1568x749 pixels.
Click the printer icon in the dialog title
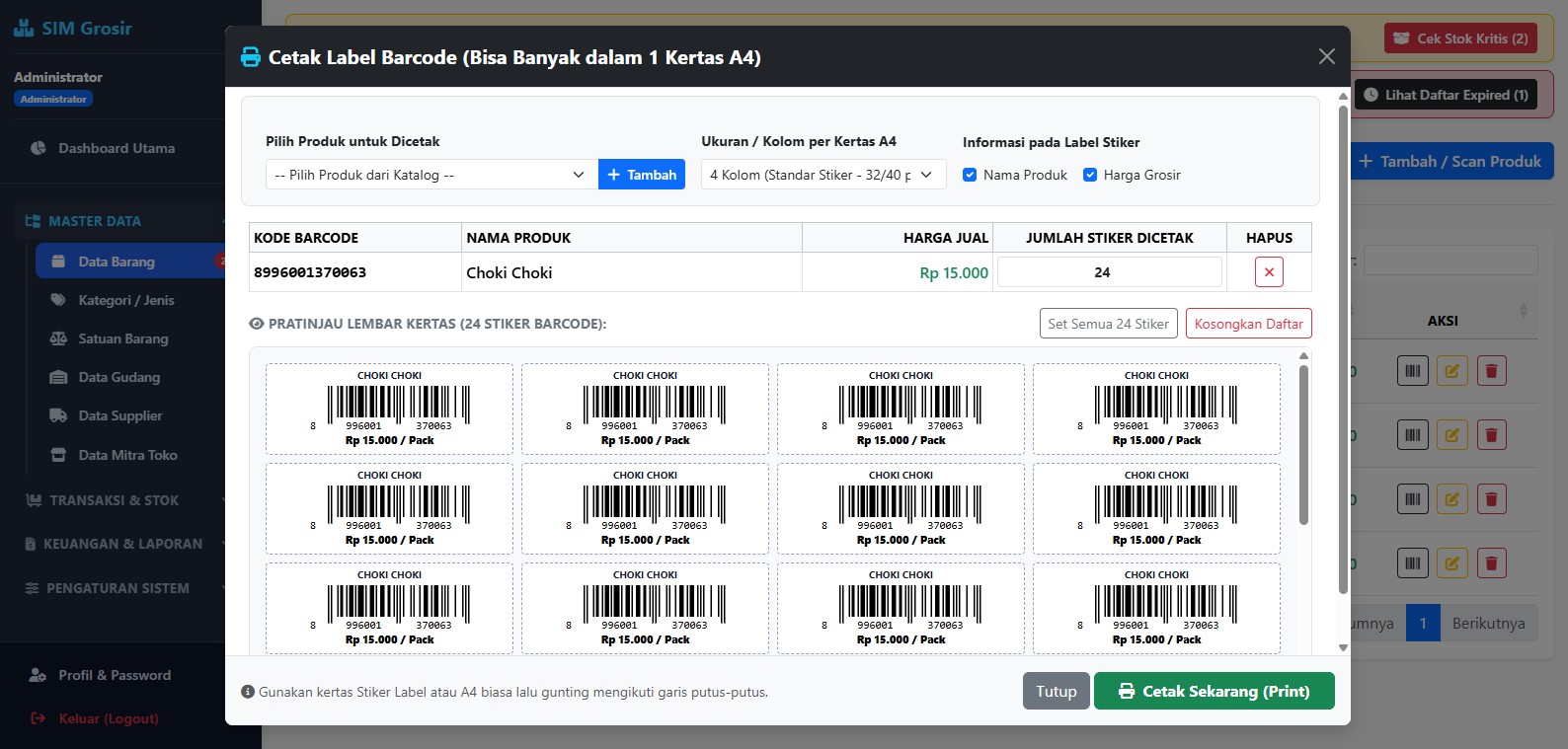pyautogui.click(x=251, y=57)
